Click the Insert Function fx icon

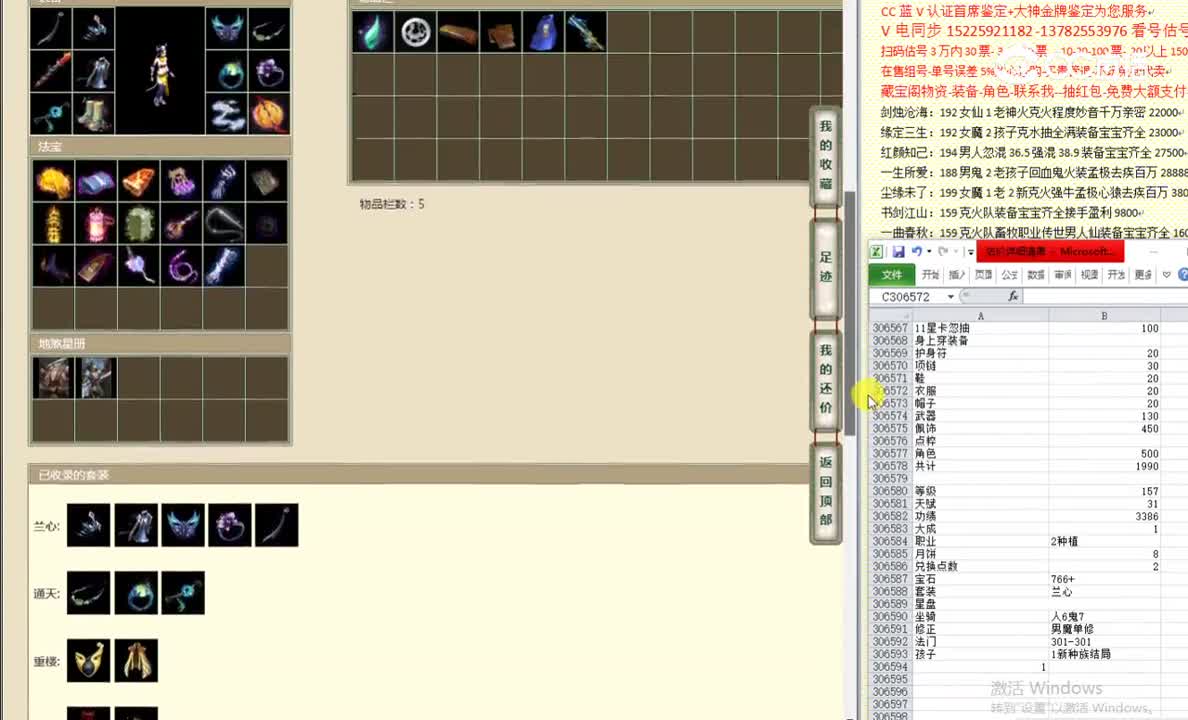[x=1013, y=296]
